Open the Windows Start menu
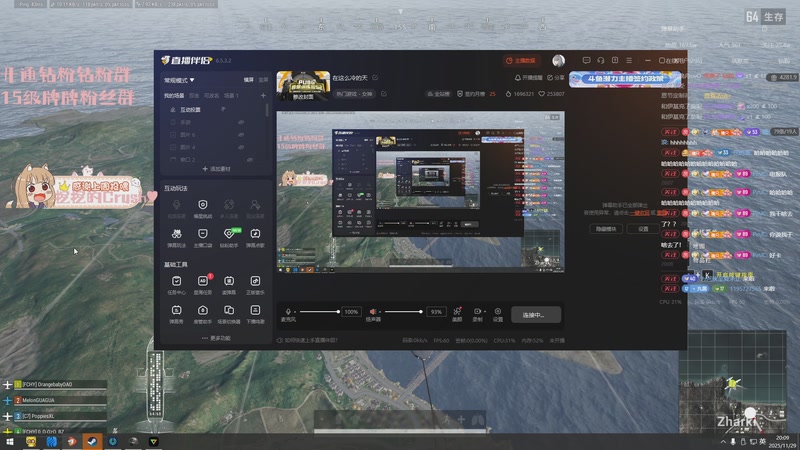 [x=9, y=441]
